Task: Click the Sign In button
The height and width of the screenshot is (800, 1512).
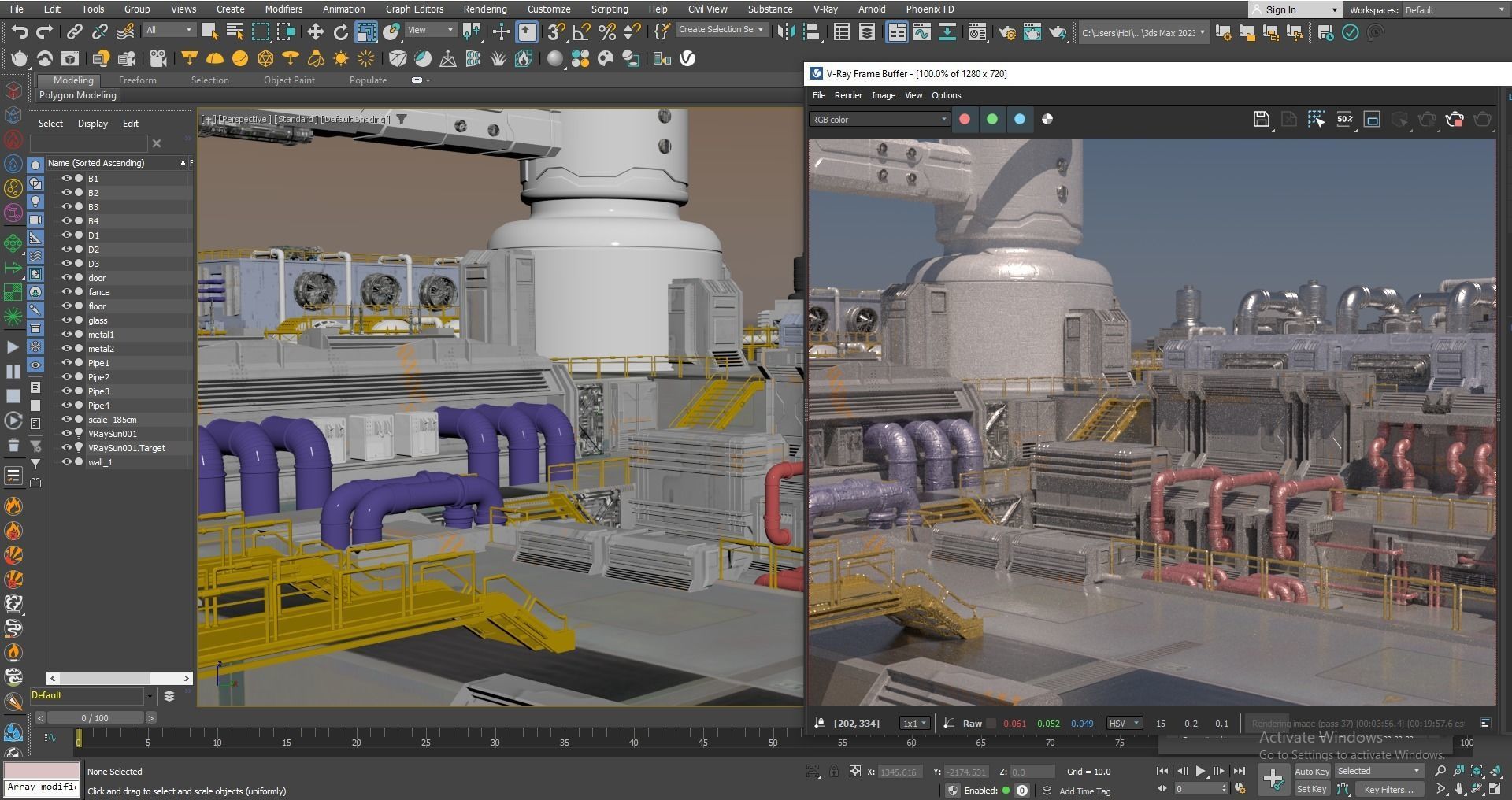Action: coord(1294,9)
